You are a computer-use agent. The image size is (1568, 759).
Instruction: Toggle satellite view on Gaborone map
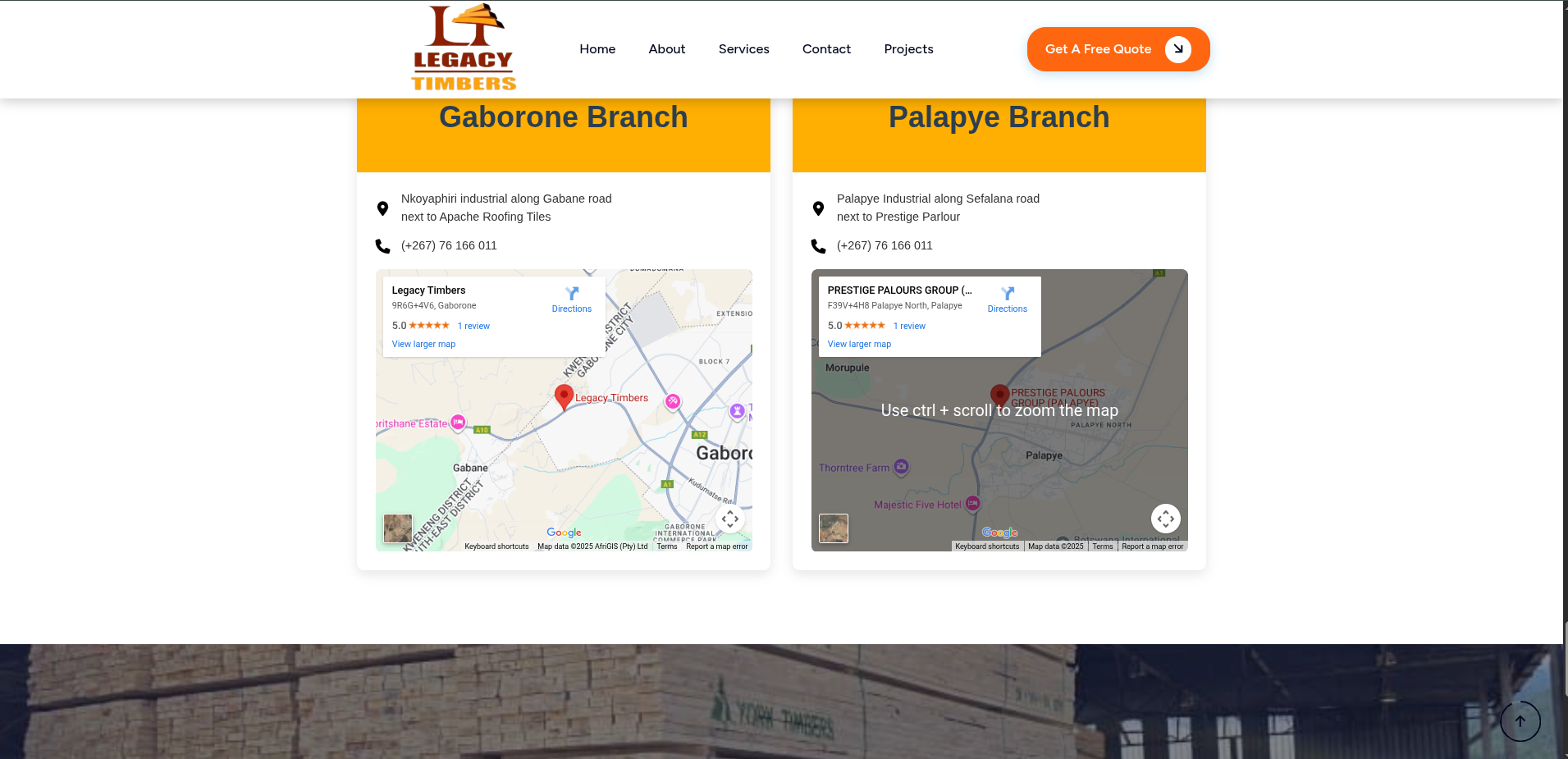pyautogui.click(x=398, y=528)
